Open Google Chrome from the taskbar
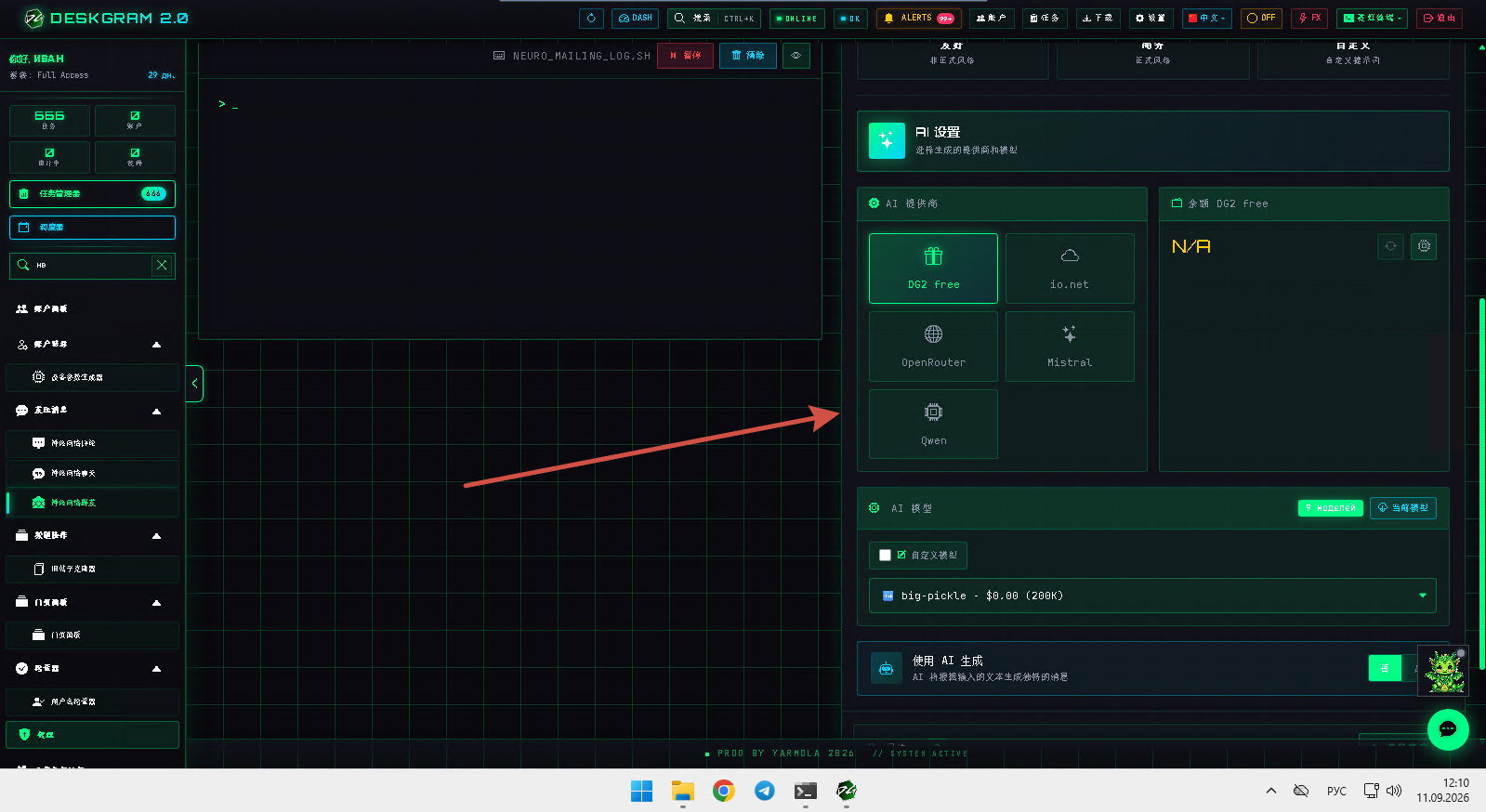 pos(723,791)
